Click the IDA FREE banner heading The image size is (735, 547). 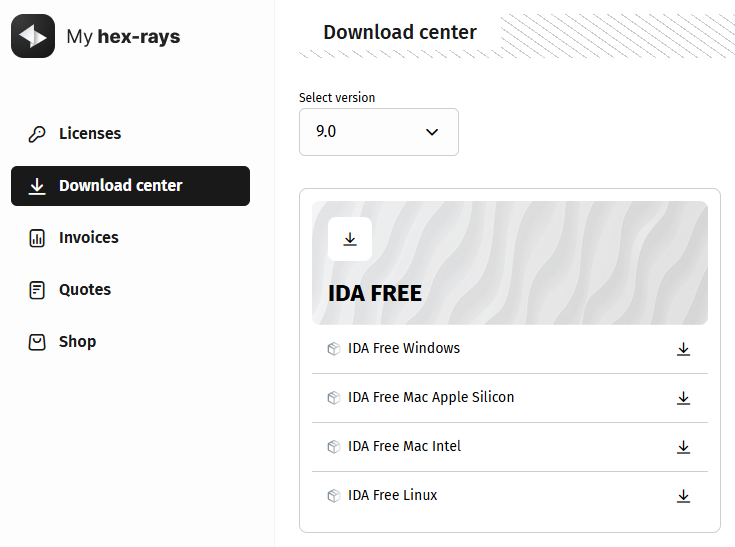pos(375,294)
